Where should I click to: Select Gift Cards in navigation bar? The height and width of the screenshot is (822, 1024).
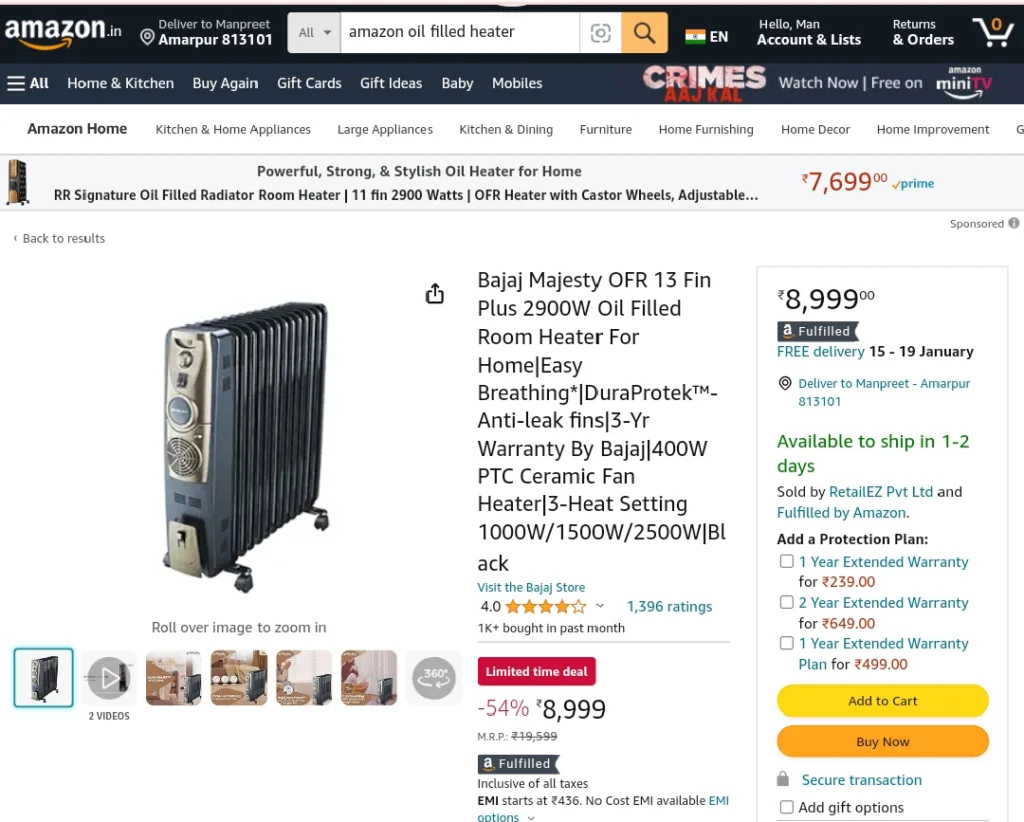point(309,83)
